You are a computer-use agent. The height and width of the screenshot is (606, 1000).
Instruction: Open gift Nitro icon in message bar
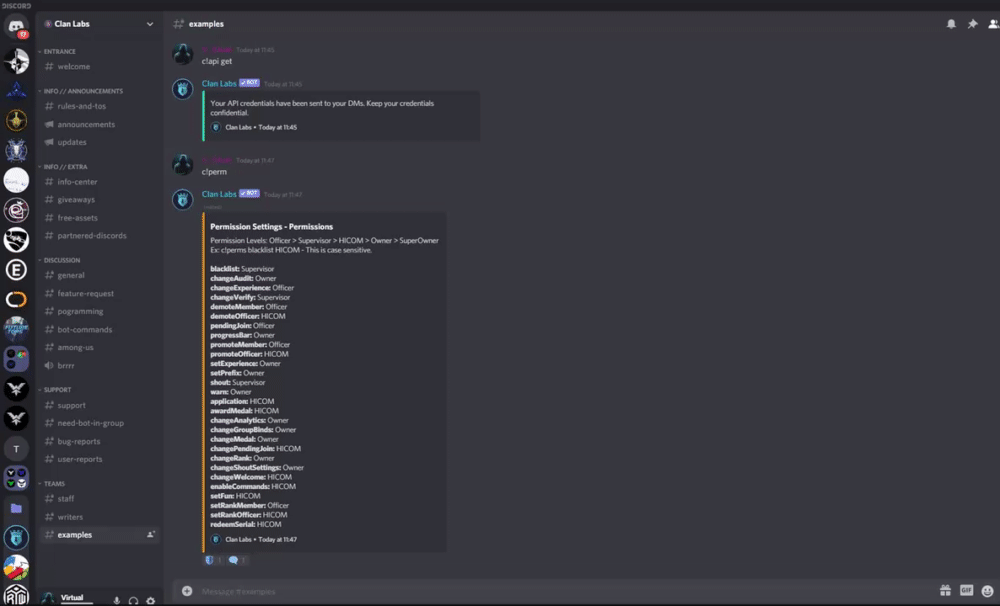tap(945, 591)
